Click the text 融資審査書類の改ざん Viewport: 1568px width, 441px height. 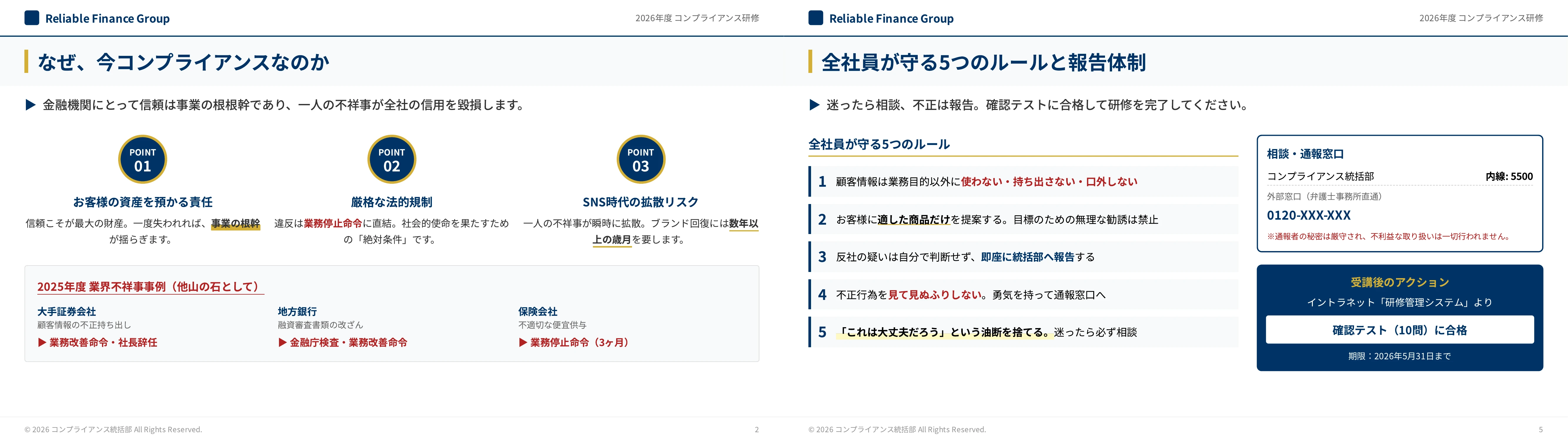pos(320,325)
